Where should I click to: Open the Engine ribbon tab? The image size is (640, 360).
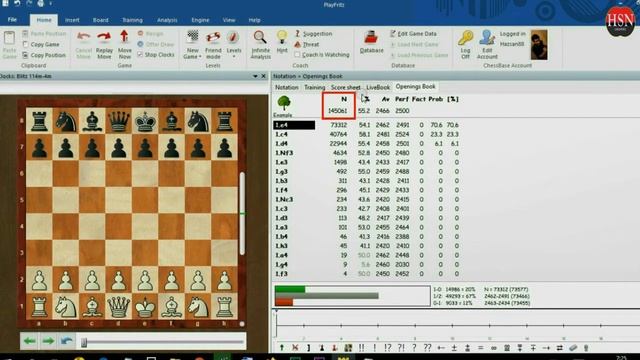[x=200, y=20]
